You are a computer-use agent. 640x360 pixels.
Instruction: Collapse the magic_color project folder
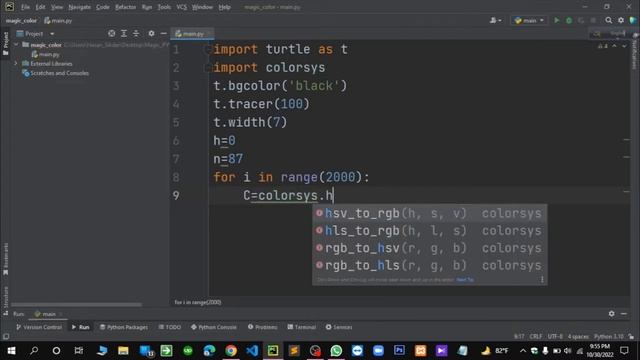pyautogui.click(x=16, y=44)
